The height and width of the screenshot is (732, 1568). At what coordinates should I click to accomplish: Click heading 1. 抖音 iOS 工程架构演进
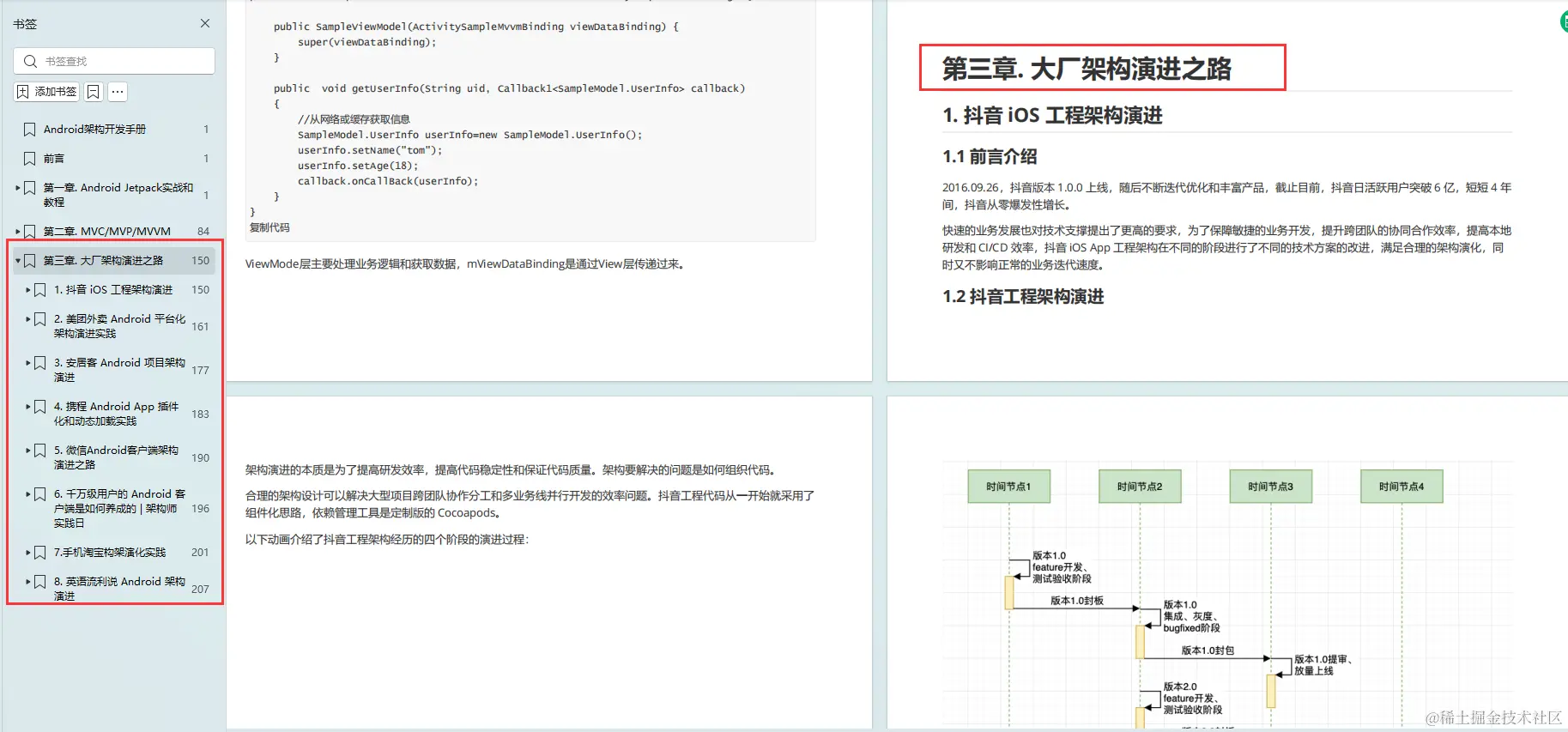click(1052, 115)
